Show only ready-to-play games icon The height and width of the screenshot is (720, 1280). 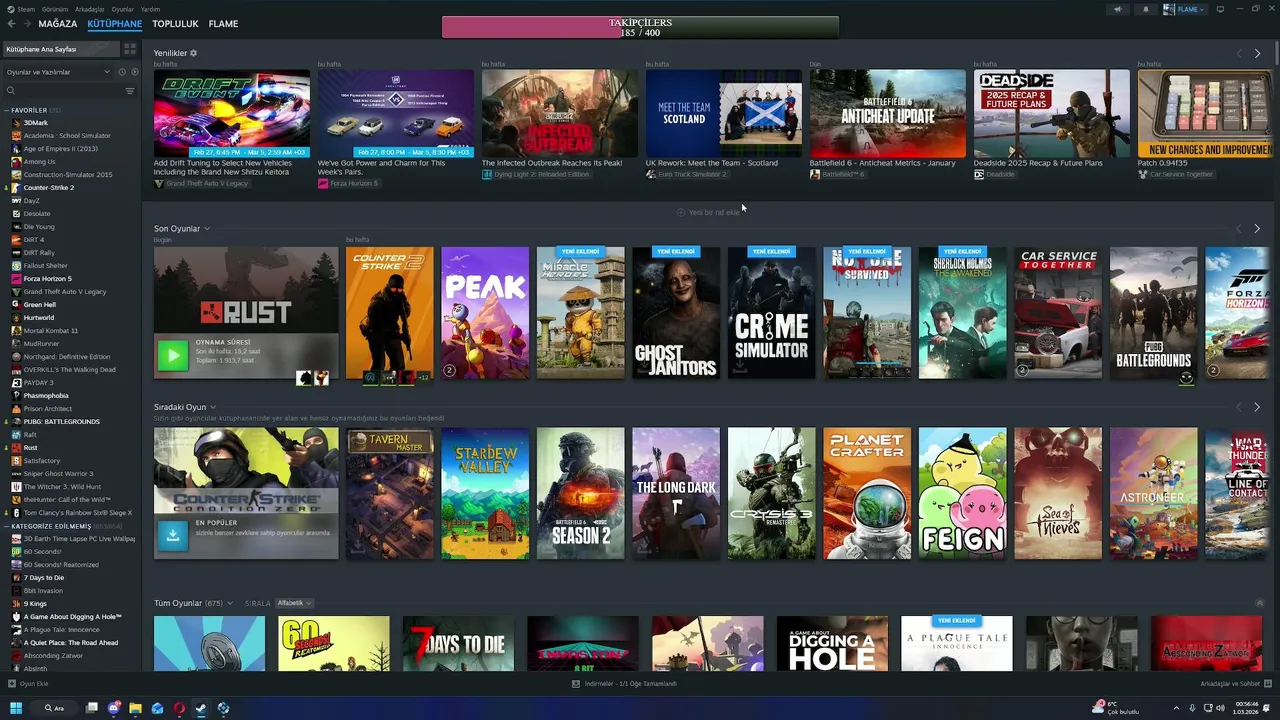(x=133, y=72)
